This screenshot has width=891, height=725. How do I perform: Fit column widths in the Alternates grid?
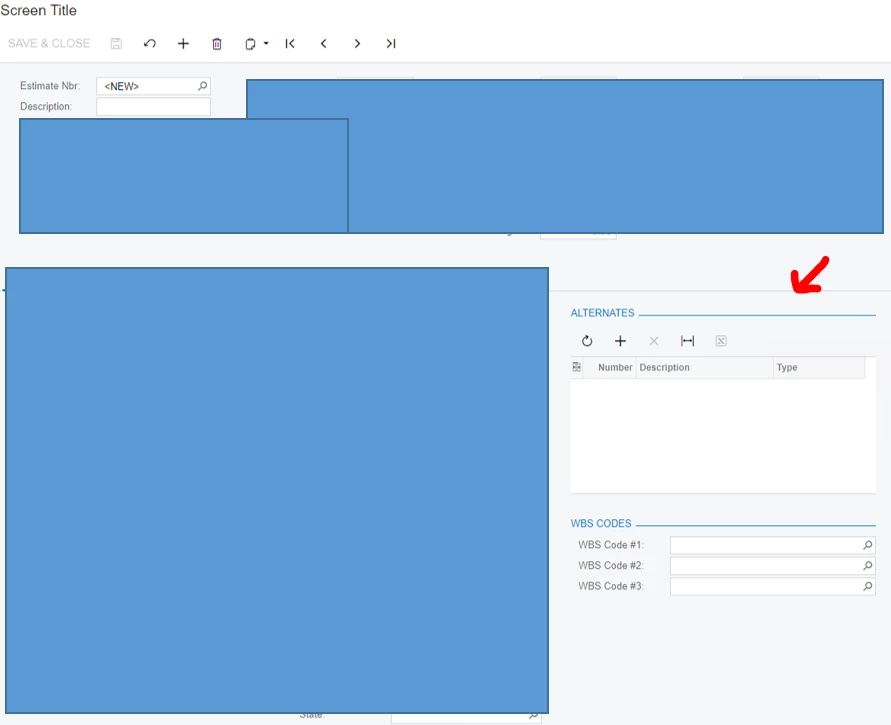[x=687, y=340]
